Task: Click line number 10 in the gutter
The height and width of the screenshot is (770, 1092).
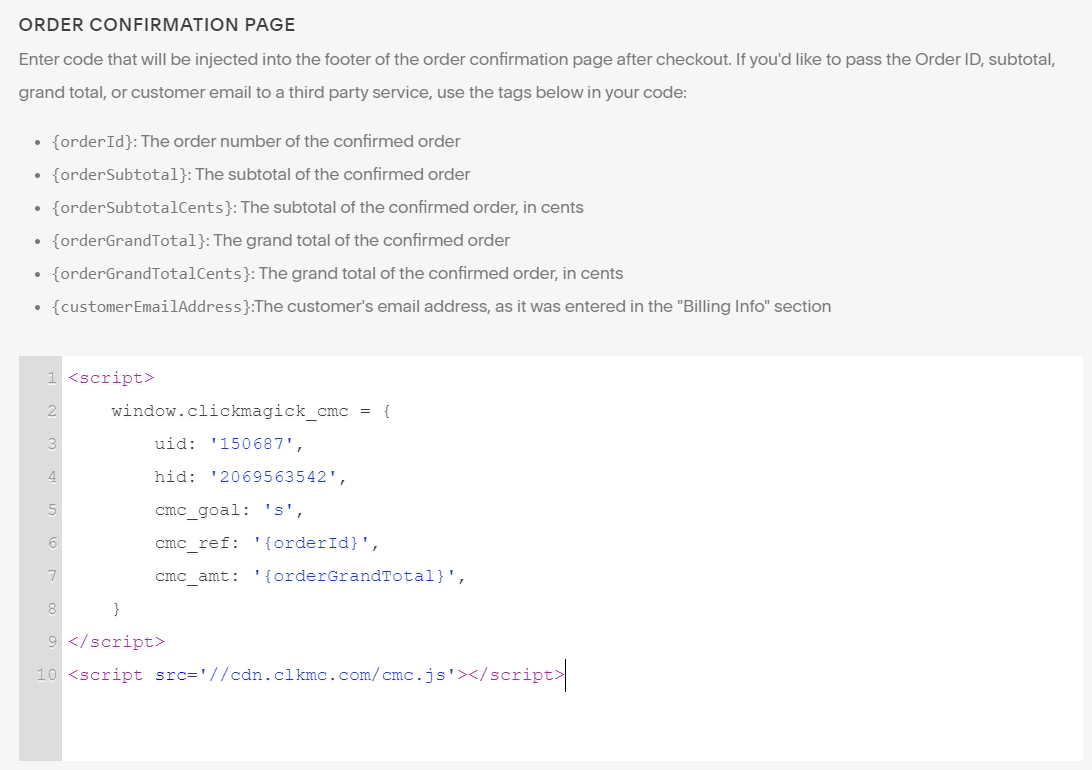Action: tap(46, 675)
